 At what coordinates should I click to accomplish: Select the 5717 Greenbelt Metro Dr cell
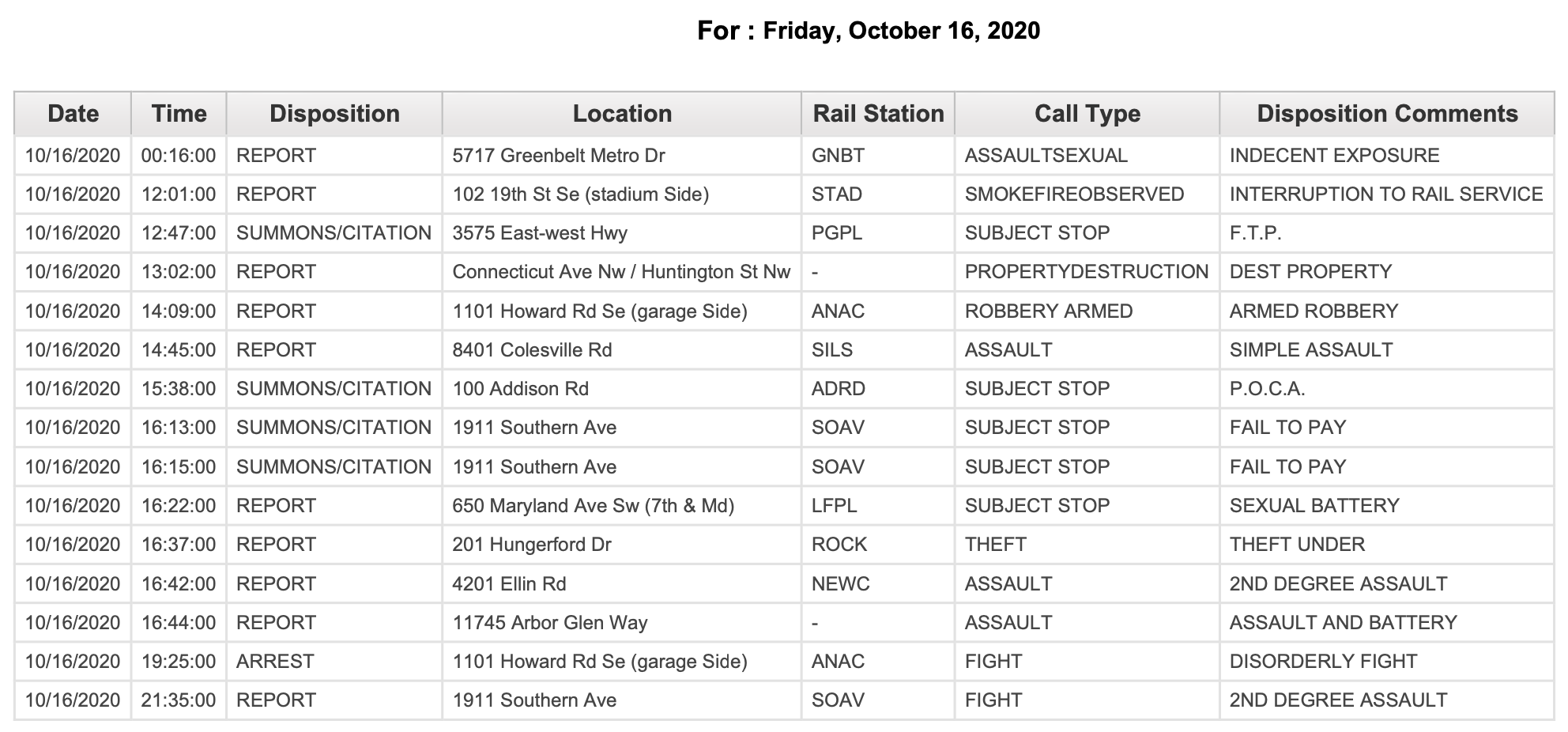622,156
